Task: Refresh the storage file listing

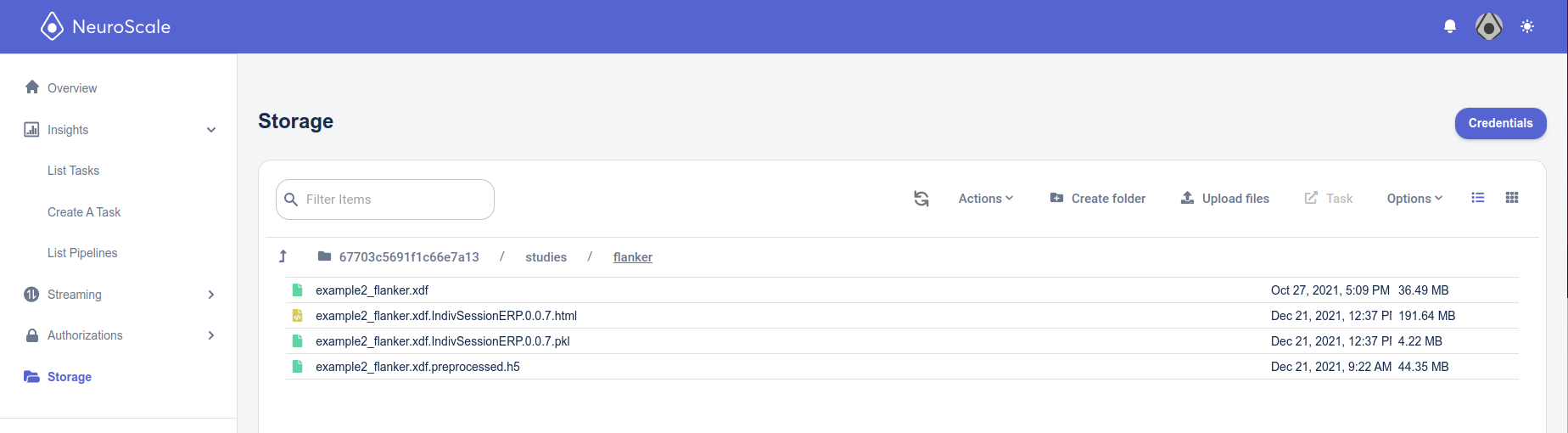Action: pos(921,199)
